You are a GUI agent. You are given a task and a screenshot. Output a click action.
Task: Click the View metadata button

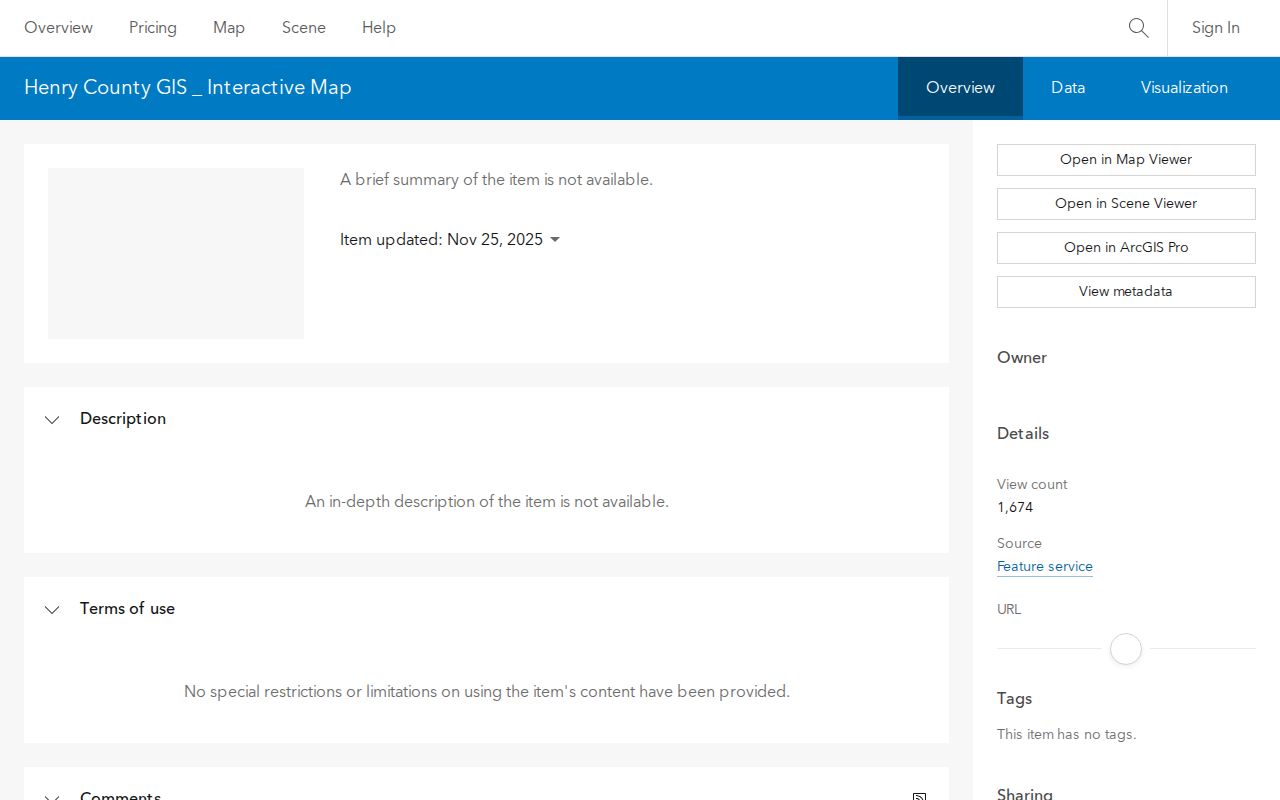coord(1126,292)
